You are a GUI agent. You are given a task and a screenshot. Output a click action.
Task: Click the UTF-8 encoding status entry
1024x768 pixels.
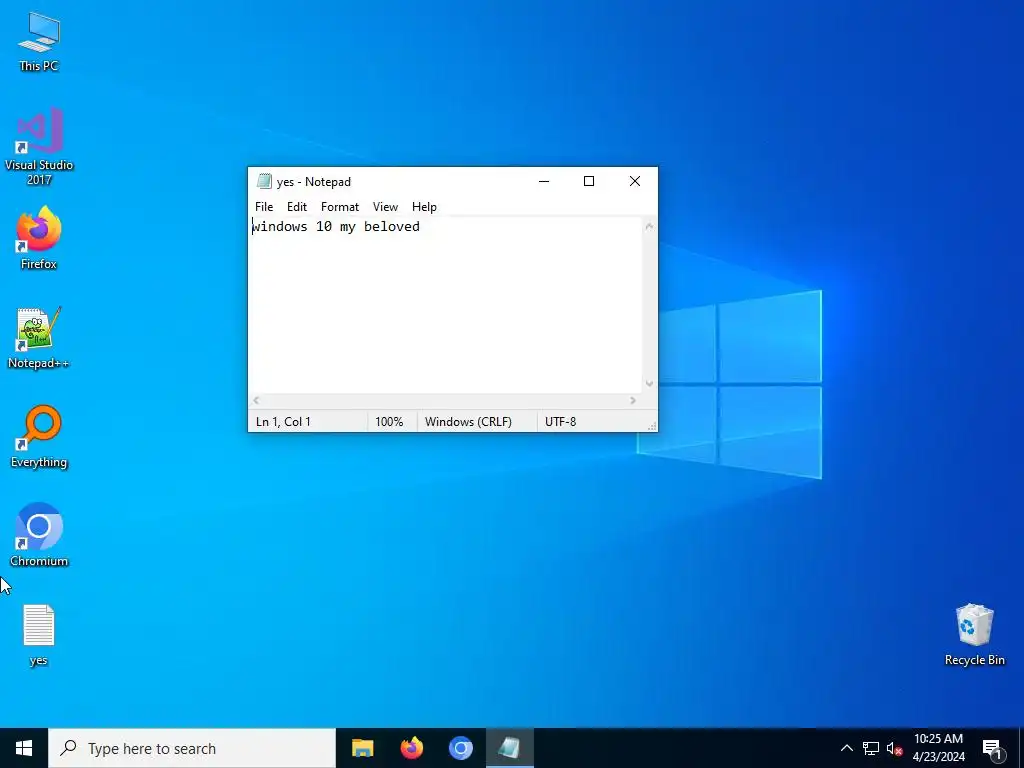click(560, 422)
